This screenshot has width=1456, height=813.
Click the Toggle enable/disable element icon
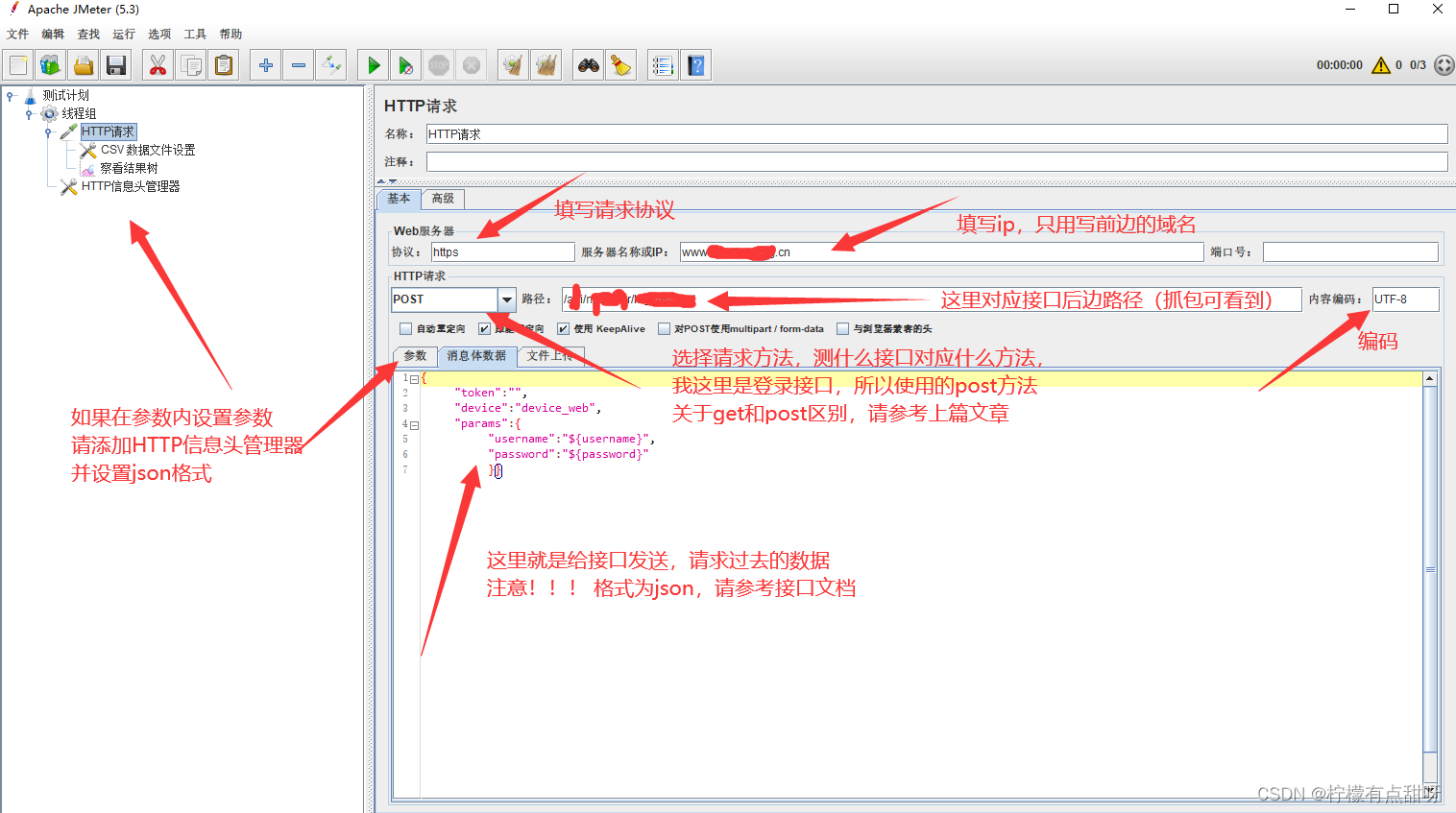pos(331,65)
